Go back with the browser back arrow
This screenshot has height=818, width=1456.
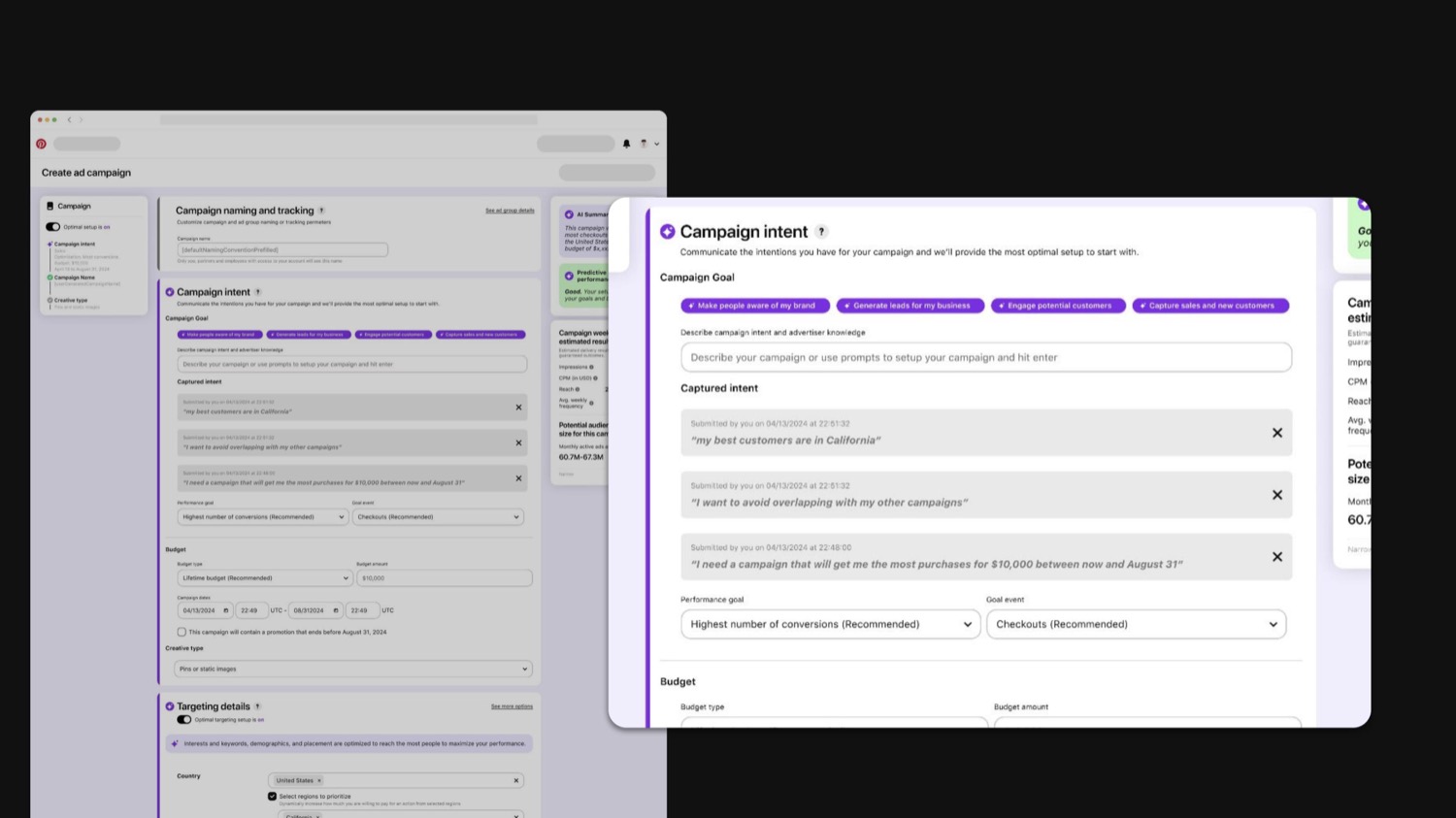coord(69,119)
